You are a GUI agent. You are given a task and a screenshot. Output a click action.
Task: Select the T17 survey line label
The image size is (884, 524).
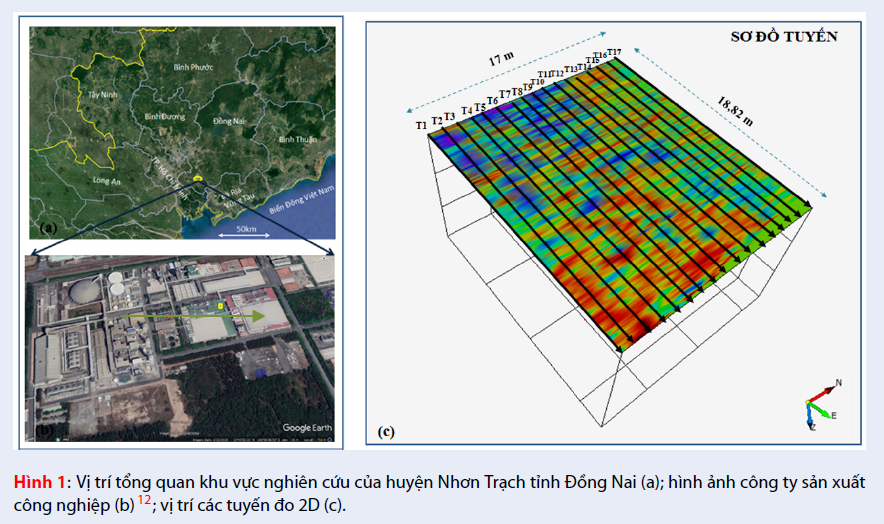613,52
